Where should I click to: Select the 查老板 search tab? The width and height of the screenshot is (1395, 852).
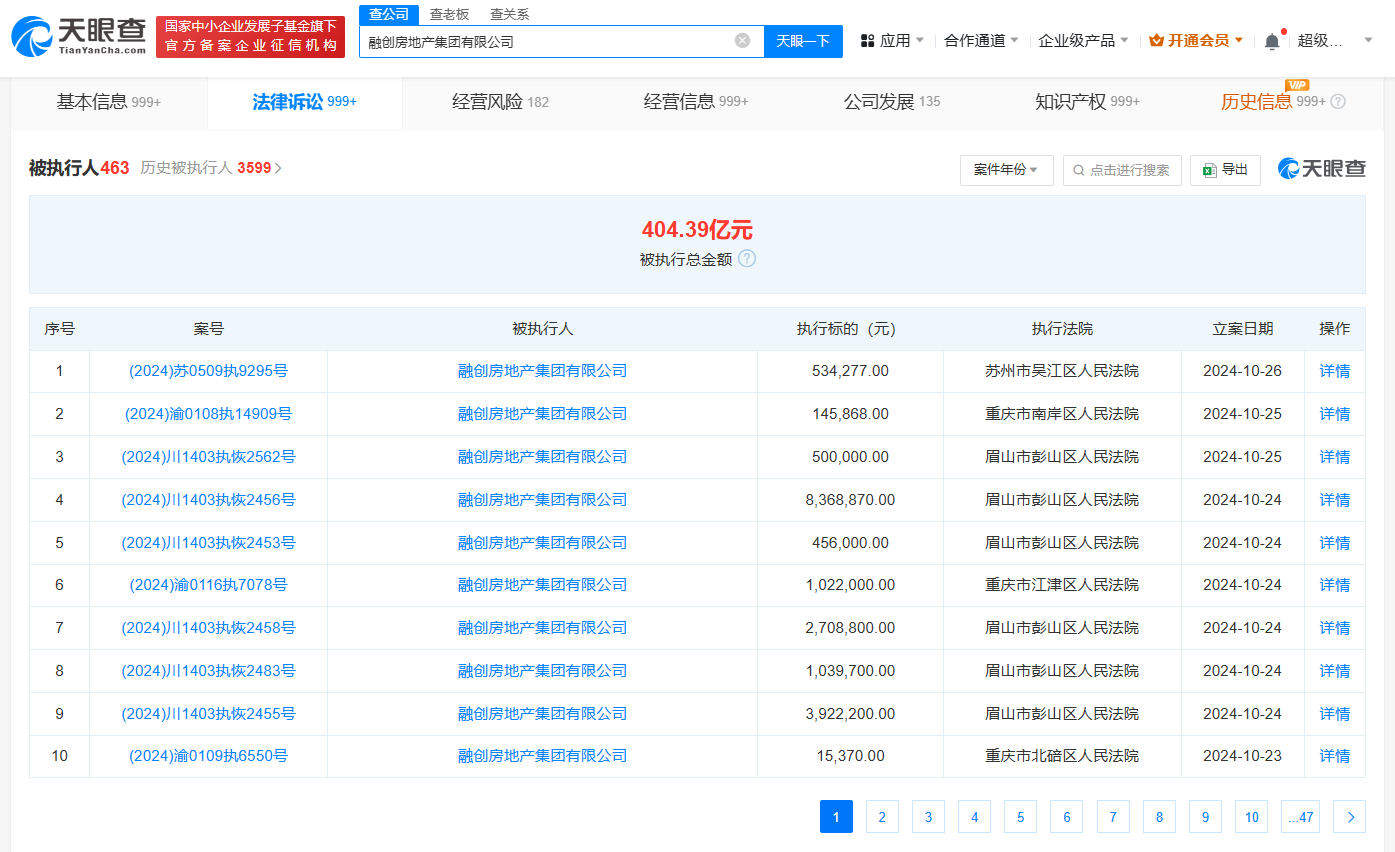pyautogui.click(x=449, y=14)
